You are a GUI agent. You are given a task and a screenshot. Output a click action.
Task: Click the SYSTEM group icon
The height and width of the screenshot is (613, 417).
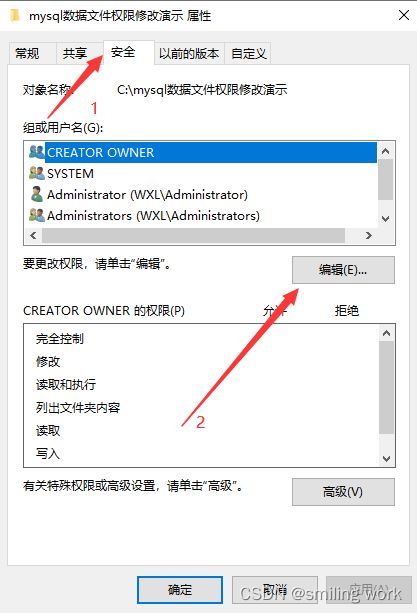(37, 173)
